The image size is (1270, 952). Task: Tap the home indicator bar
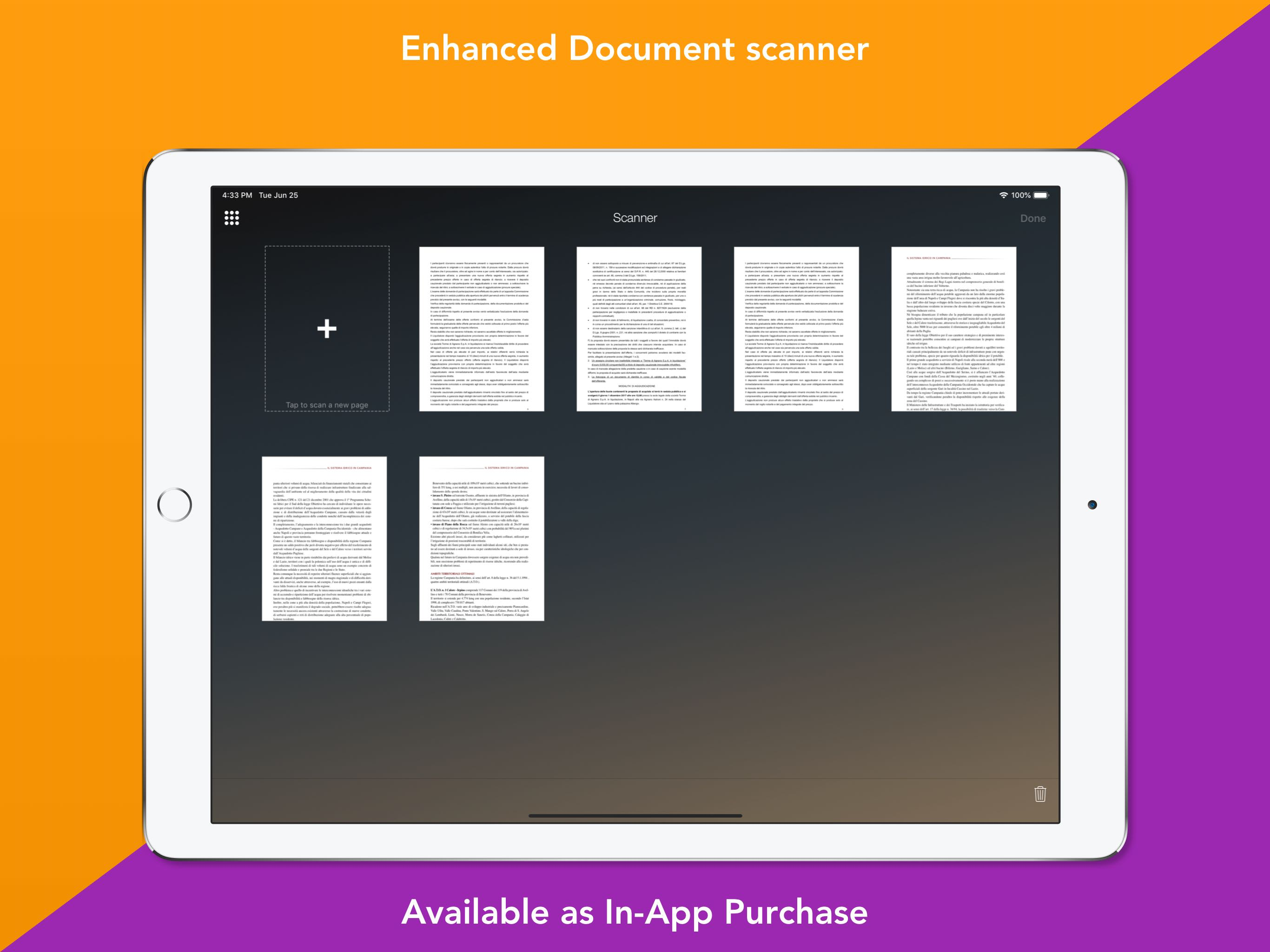pyautogui.click(x=635, y=815)
